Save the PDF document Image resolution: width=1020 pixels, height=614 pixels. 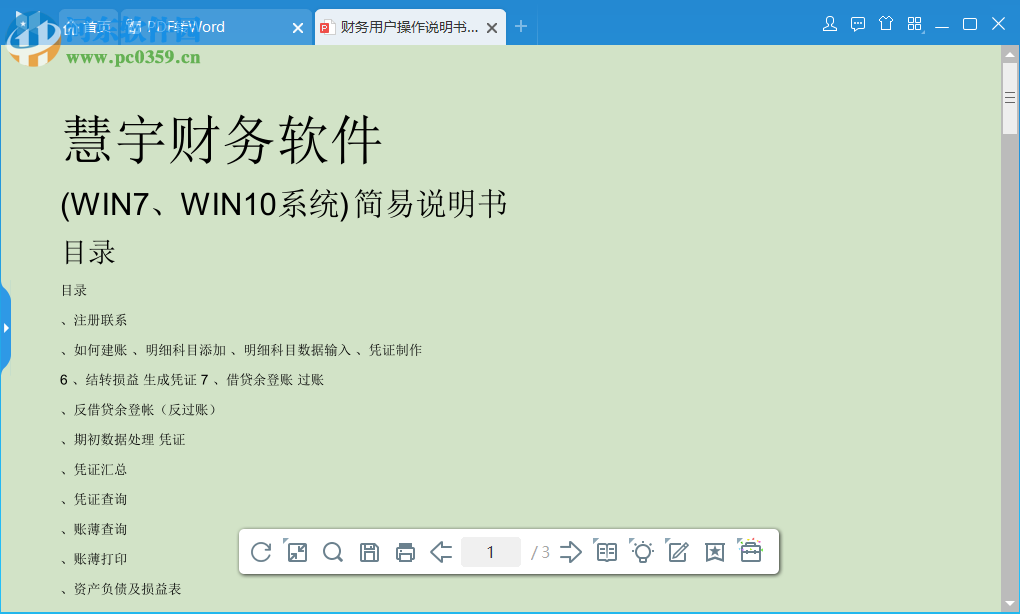[369, 551]
